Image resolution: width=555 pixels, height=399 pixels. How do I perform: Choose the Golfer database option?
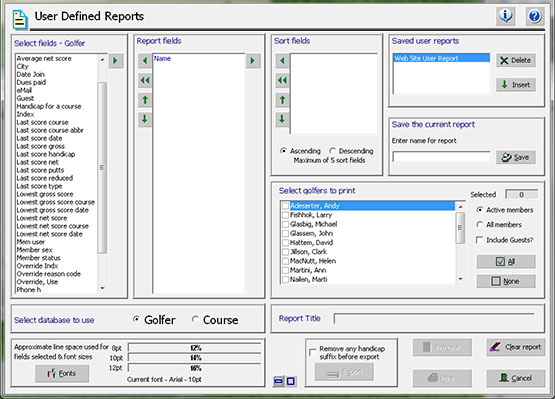point(136,319)
